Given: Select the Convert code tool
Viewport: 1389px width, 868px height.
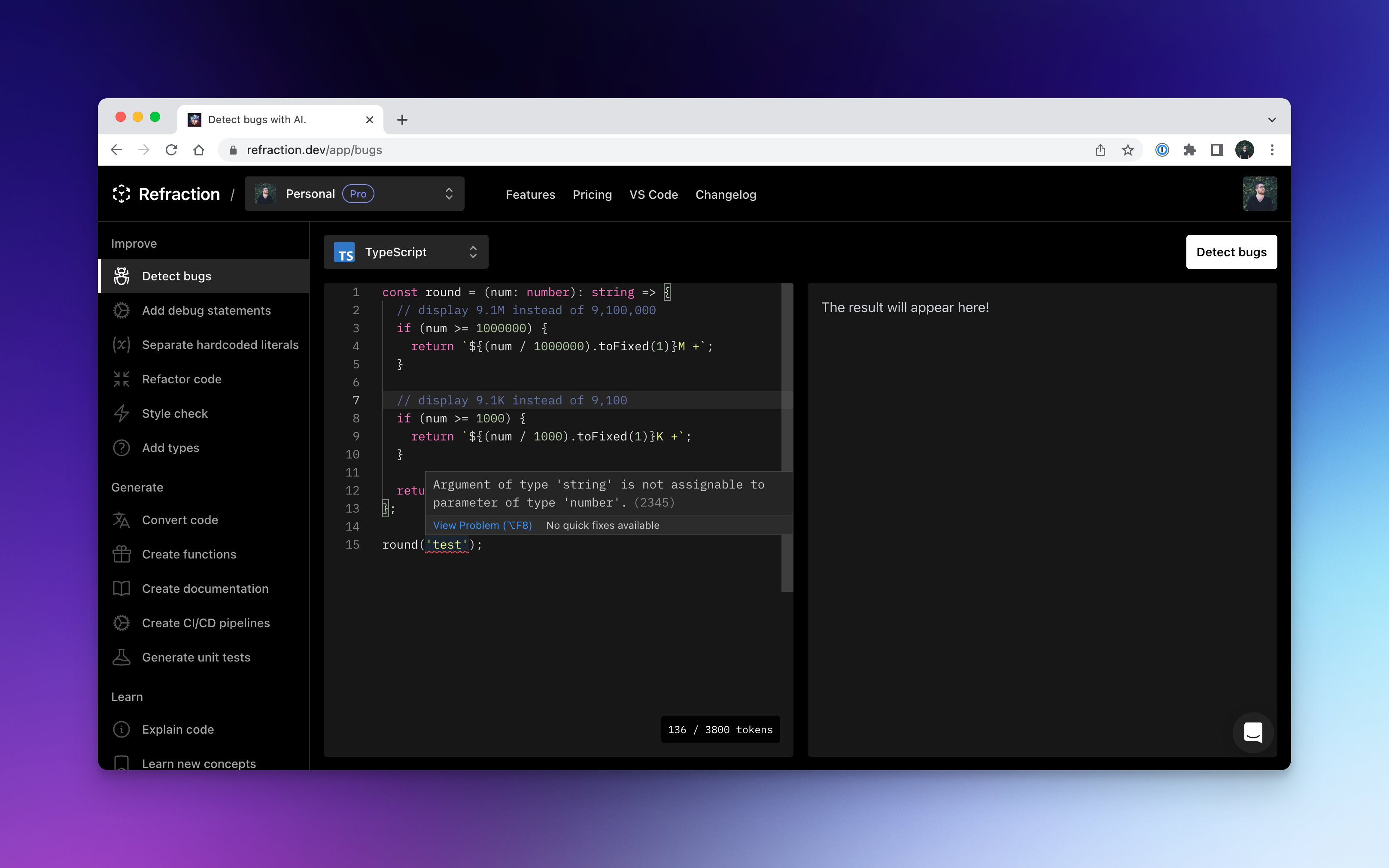Looking at the screenshot, I should pos(181,519).
